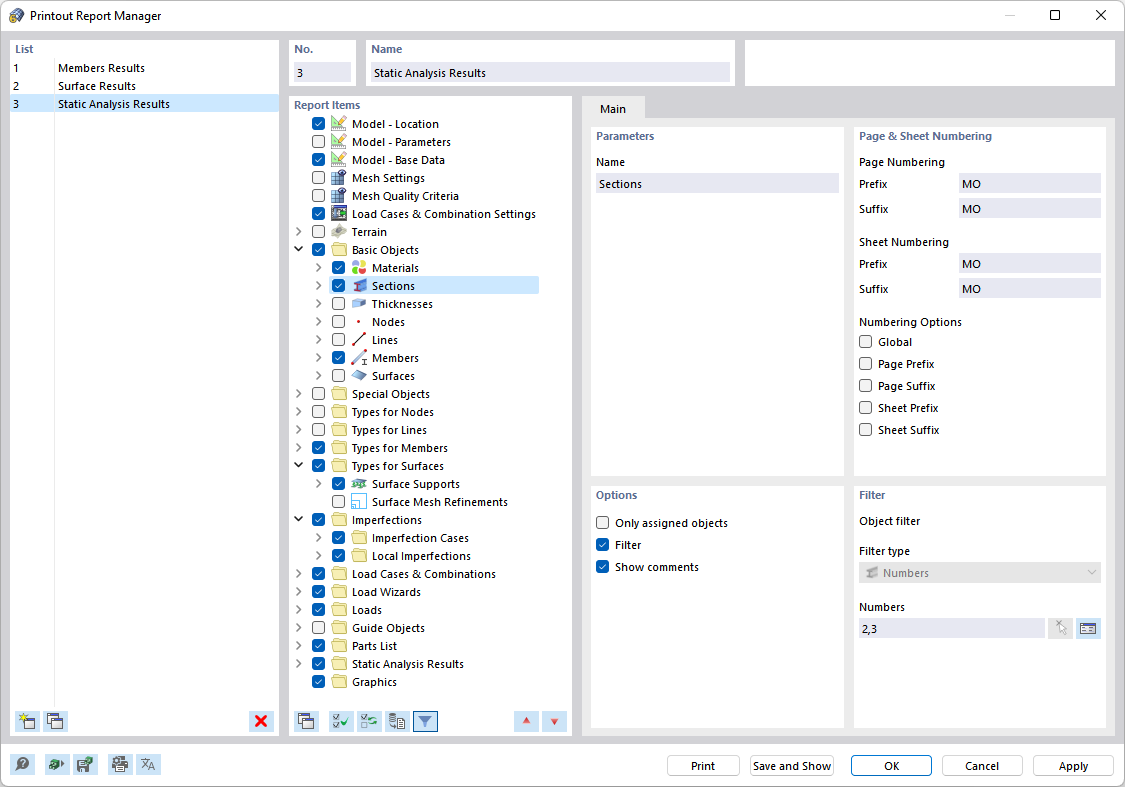Click the report Name field at top
The width and height of the screenshot is (1125, 787).
click(550, 72)
